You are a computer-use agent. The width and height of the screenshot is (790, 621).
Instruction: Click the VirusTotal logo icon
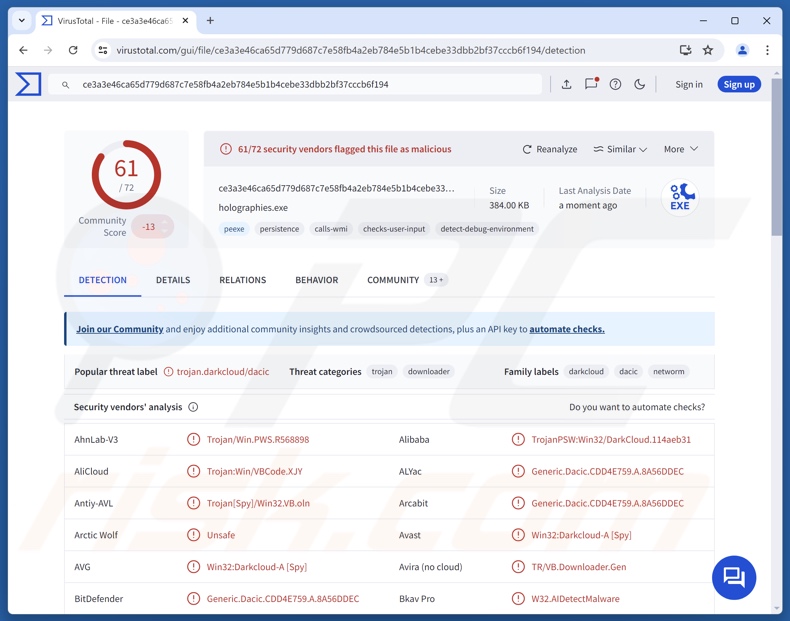29,85
